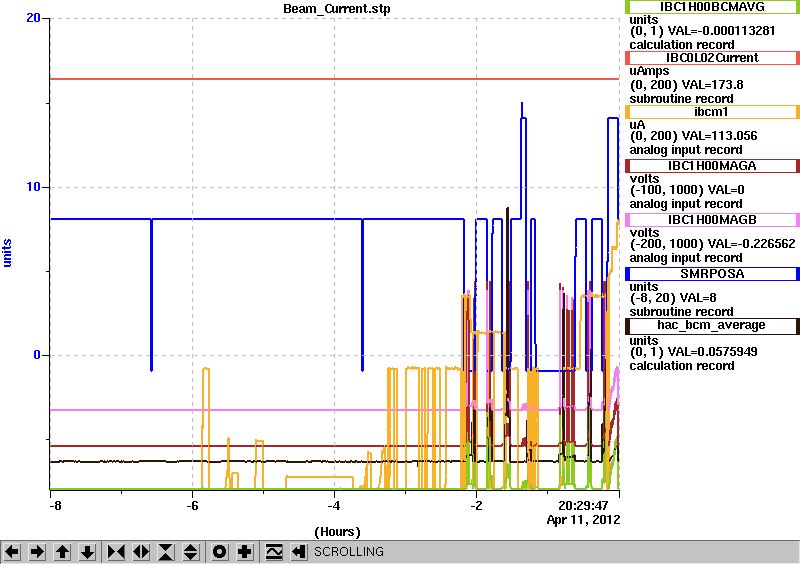Click the pan right arrow button
800x564 pixels.
pos(37,552)
